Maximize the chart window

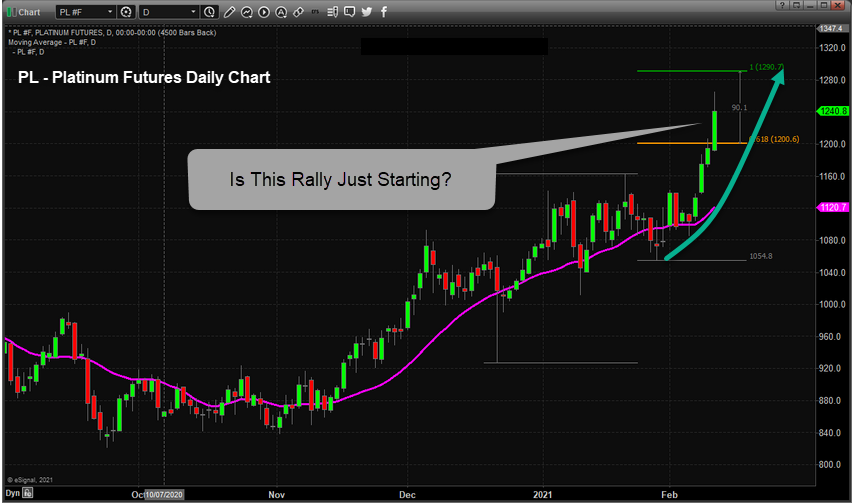tap(824, 5)
